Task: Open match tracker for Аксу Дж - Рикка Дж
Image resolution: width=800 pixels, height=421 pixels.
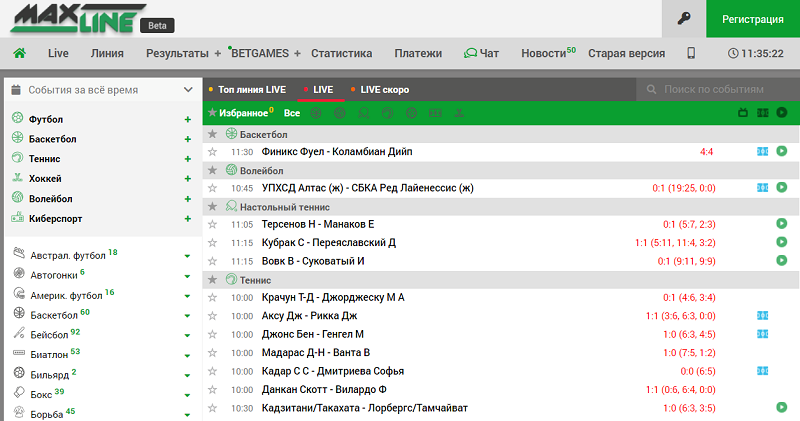Action: click(x=762, y=316)
